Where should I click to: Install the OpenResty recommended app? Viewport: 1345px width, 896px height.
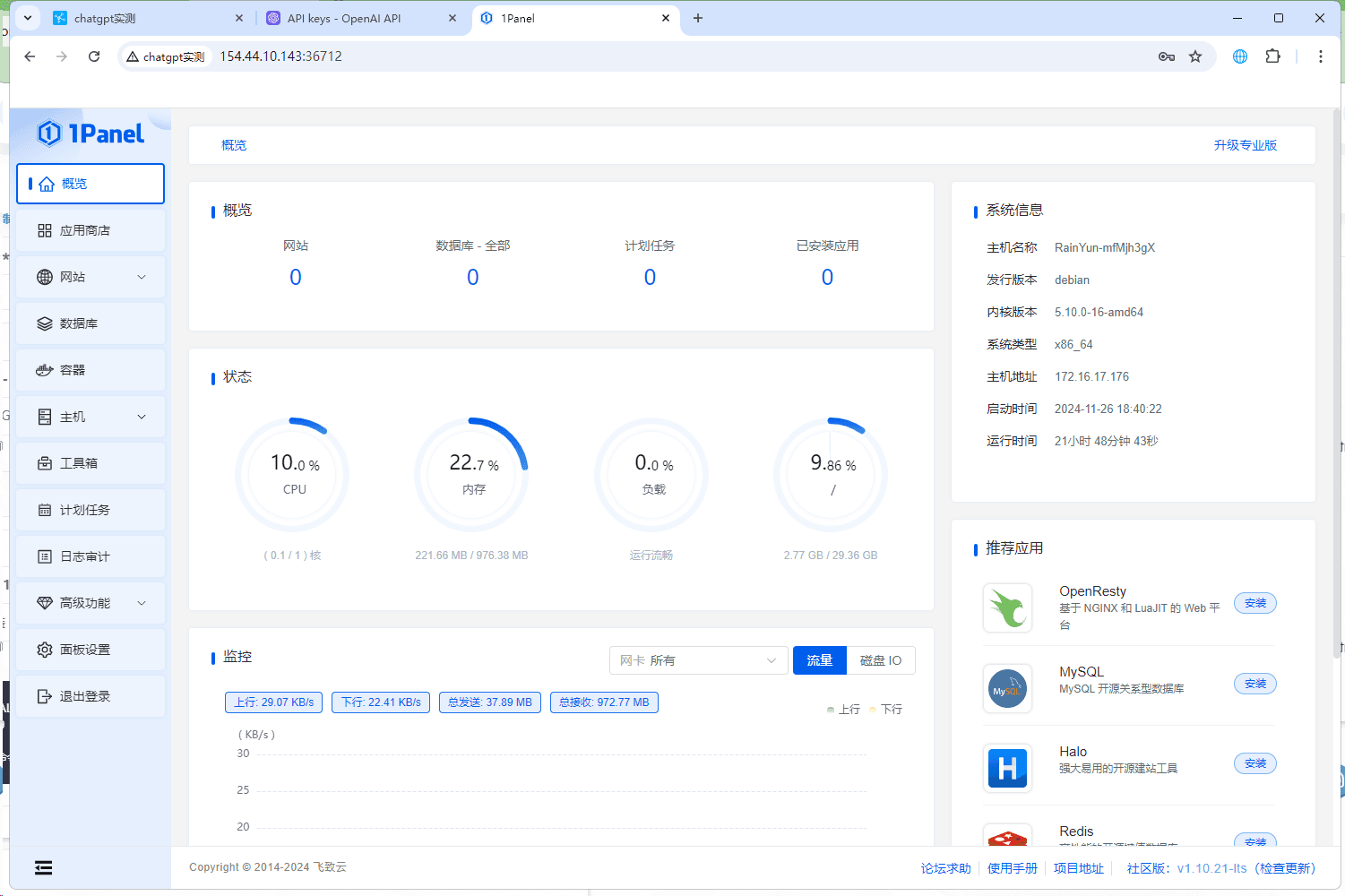1254,603
